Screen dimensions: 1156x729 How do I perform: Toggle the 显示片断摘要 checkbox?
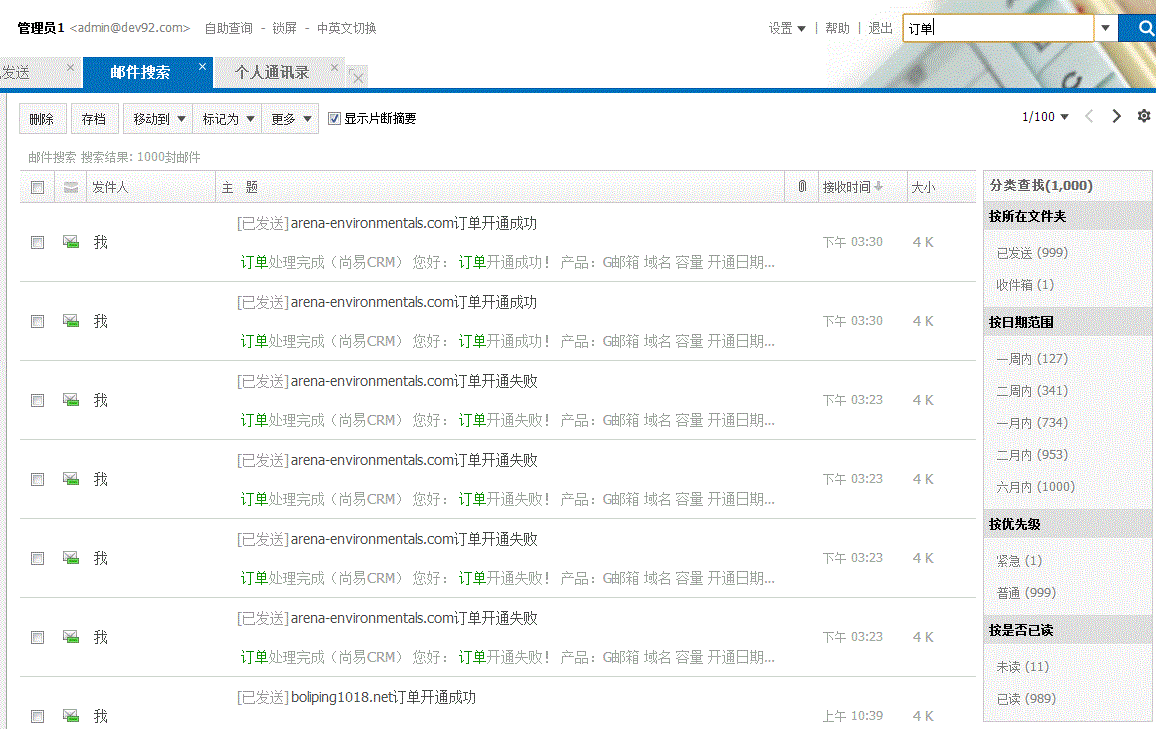coord(335,119)
